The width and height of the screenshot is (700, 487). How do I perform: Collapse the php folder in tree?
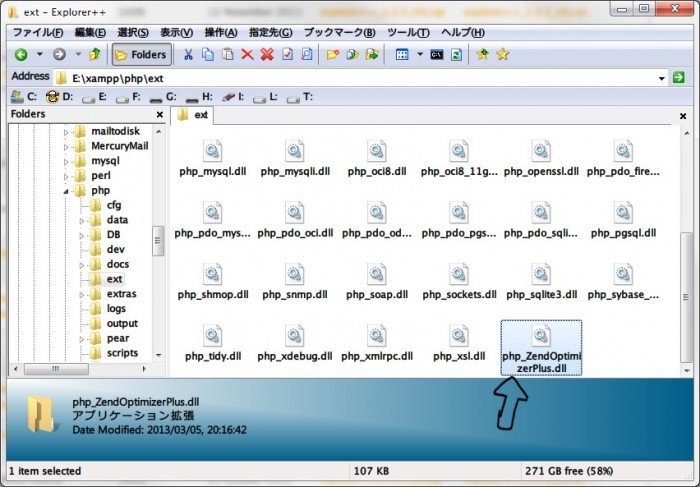coord(67,191)
